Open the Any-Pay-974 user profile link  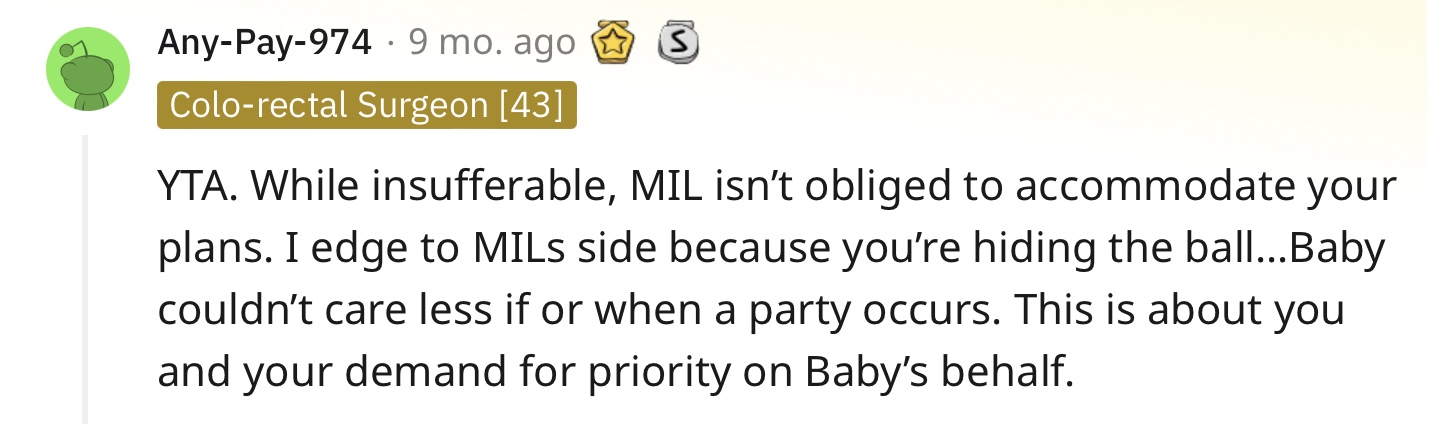pyautogui.click(x=264, y=42)
